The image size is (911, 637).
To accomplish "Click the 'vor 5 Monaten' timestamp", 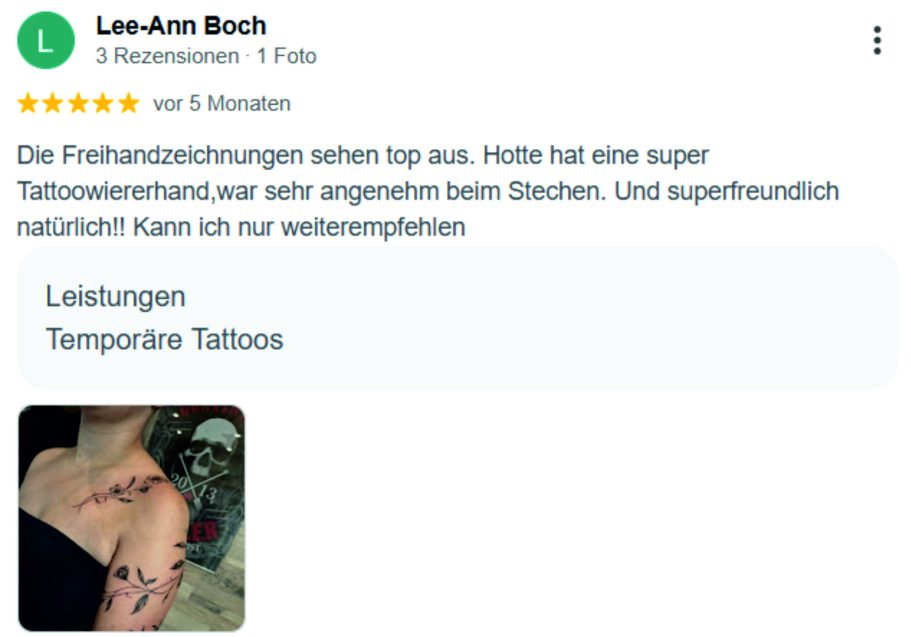I will [x=221, y=103].
